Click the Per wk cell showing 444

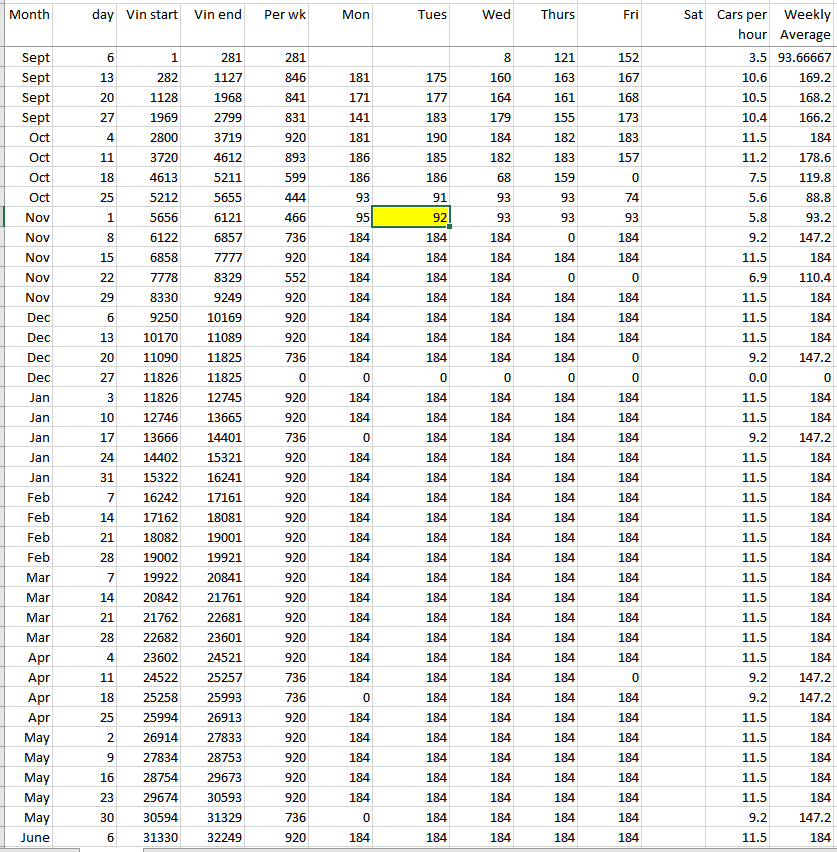click(x=279, y=197)
